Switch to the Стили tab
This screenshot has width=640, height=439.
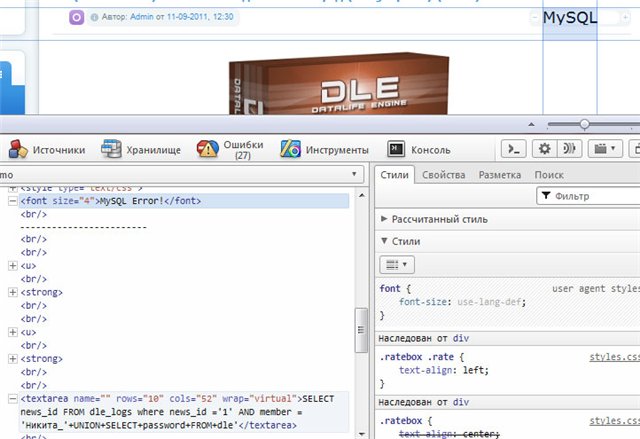click(394, 175)
